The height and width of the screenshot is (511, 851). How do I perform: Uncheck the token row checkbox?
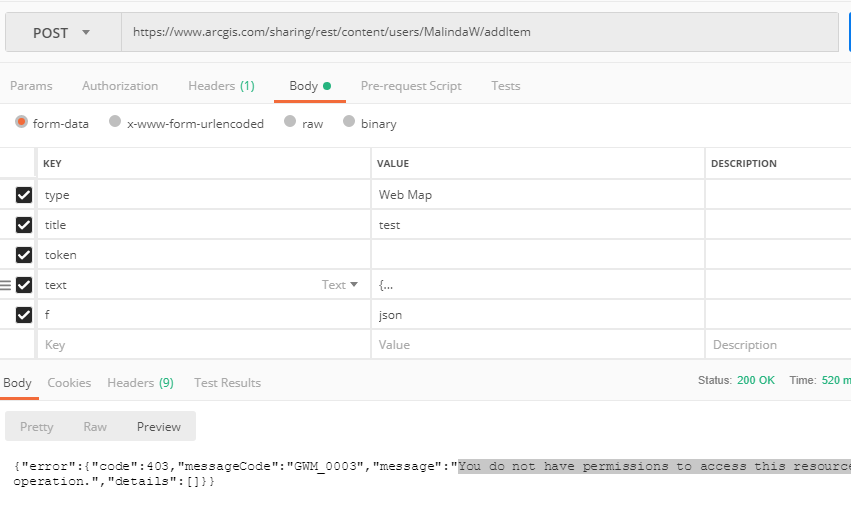(24, 254)
